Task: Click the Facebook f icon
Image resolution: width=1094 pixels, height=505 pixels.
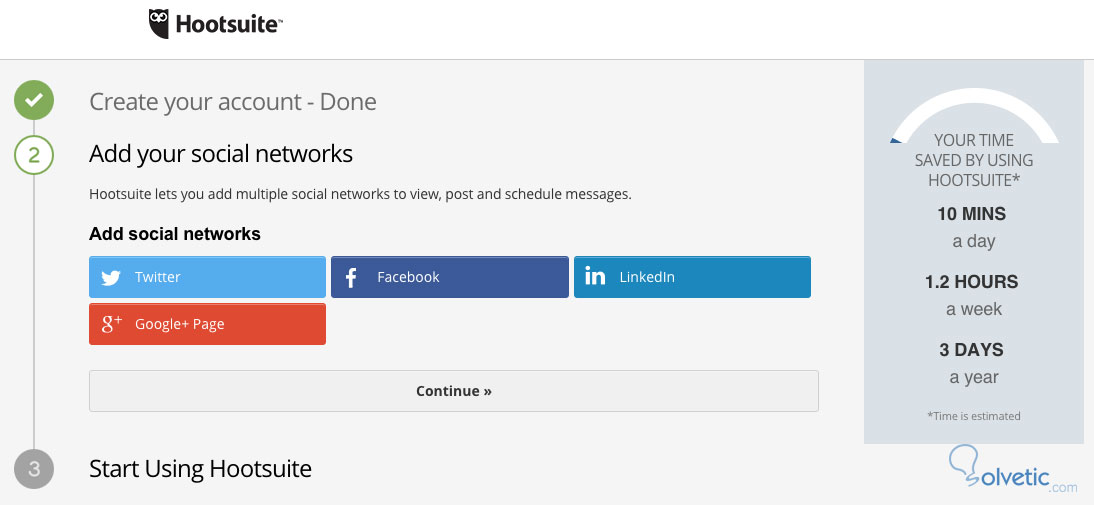Action: (353, 277)
